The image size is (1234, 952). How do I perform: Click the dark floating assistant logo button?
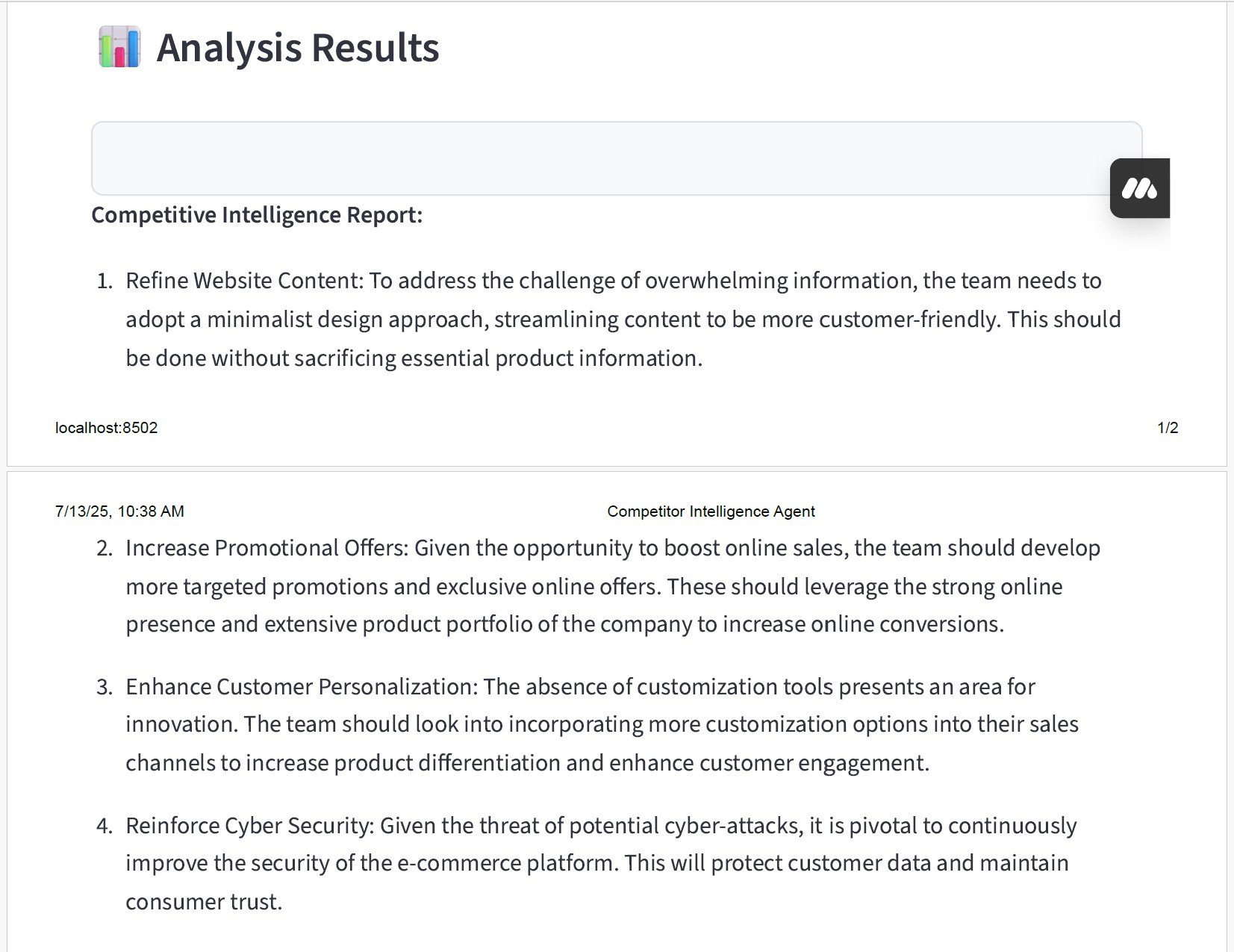click(1139, 188)
